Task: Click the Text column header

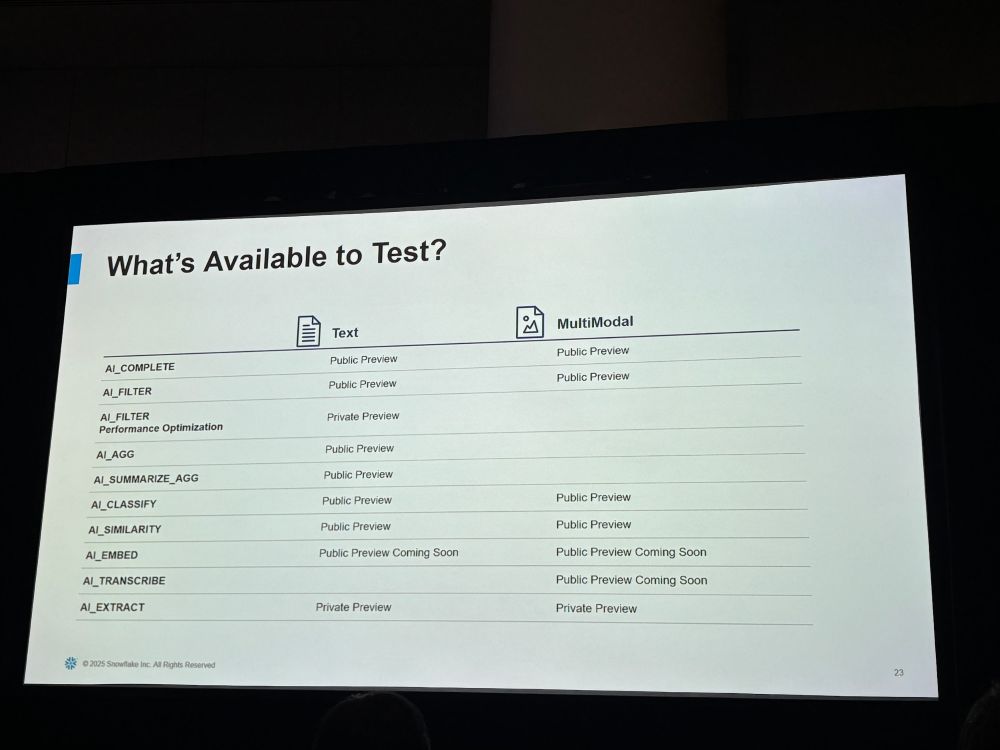Action: click(x=345, y=333)
